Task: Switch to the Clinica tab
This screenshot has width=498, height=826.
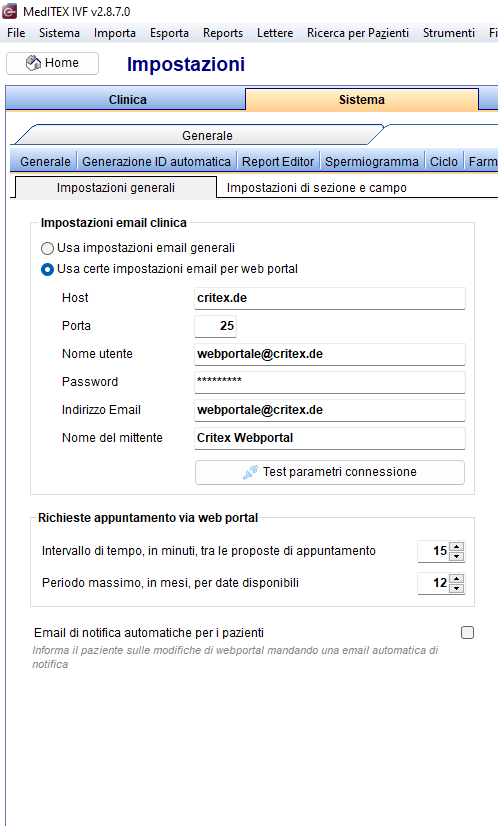Action: [128, 100]
